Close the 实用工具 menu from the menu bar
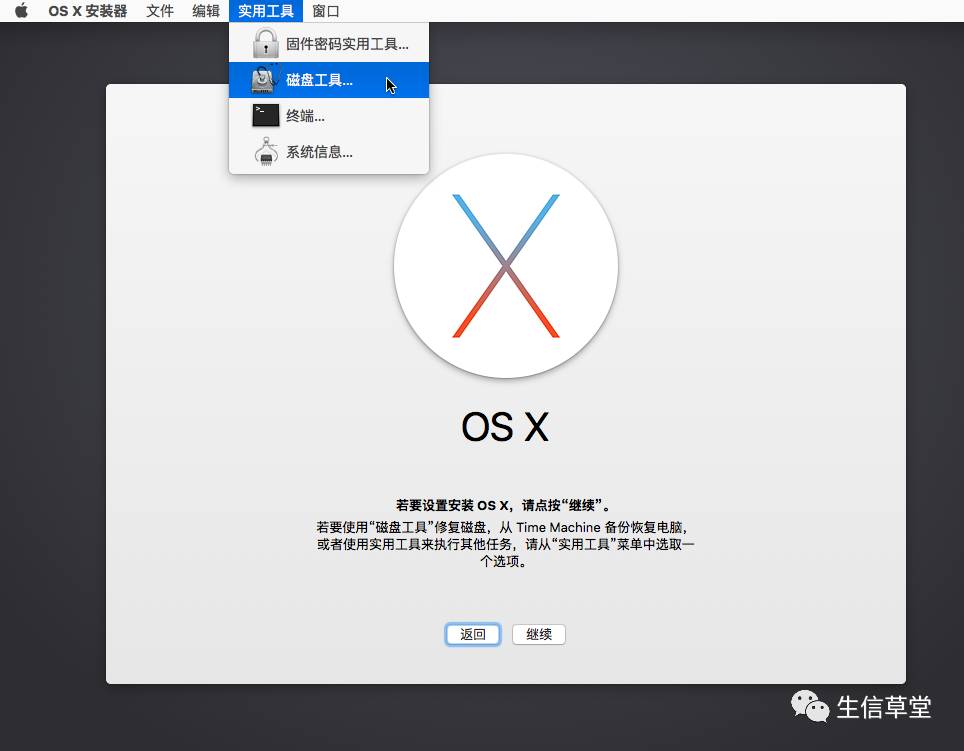Image resolution: width=964 pixels, height=751 pixels. pos(266,11)
